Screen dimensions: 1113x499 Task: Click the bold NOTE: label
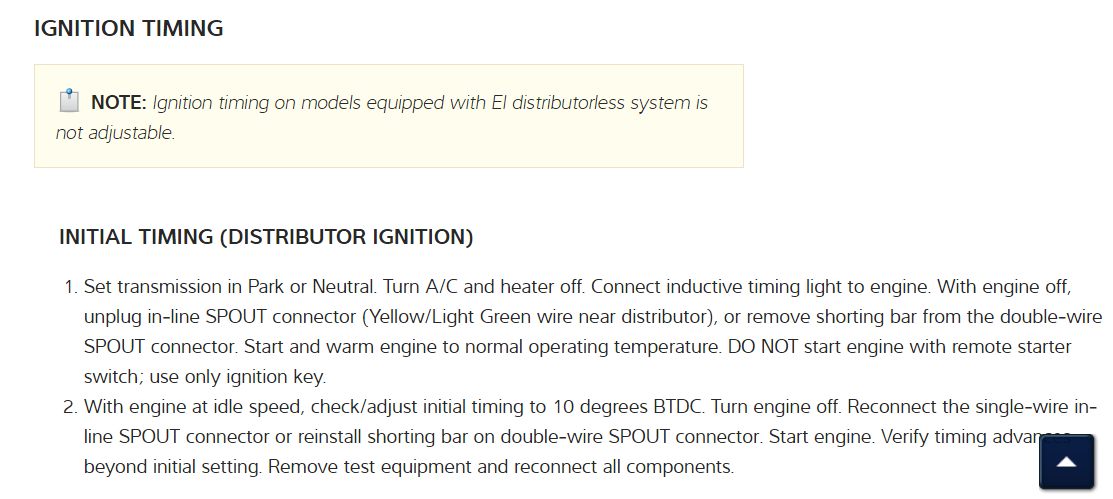tap(119, 103)
